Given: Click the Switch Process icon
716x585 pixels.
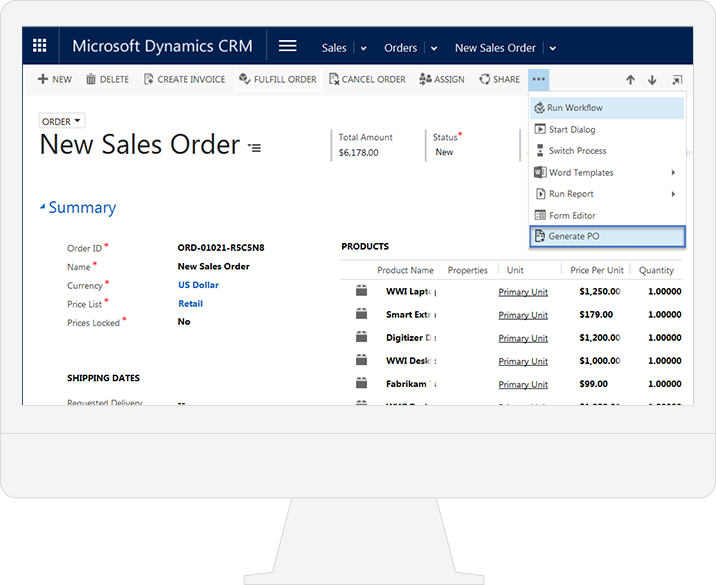Looking at the screenshot, I should click(540, 151).
